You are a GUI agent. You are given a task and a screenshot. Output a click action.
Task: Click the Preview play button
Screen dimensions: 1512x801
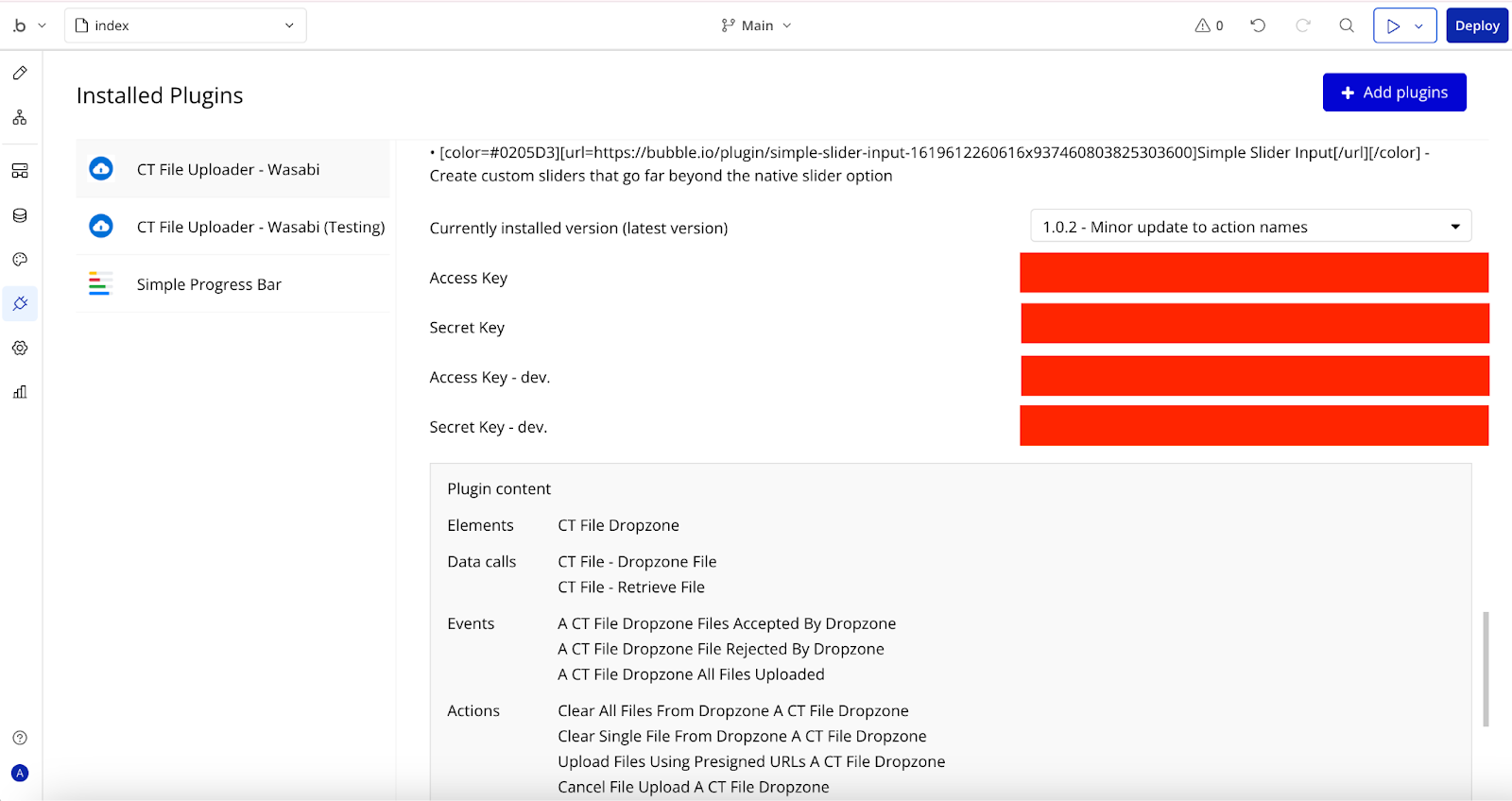click(1393, 26)
